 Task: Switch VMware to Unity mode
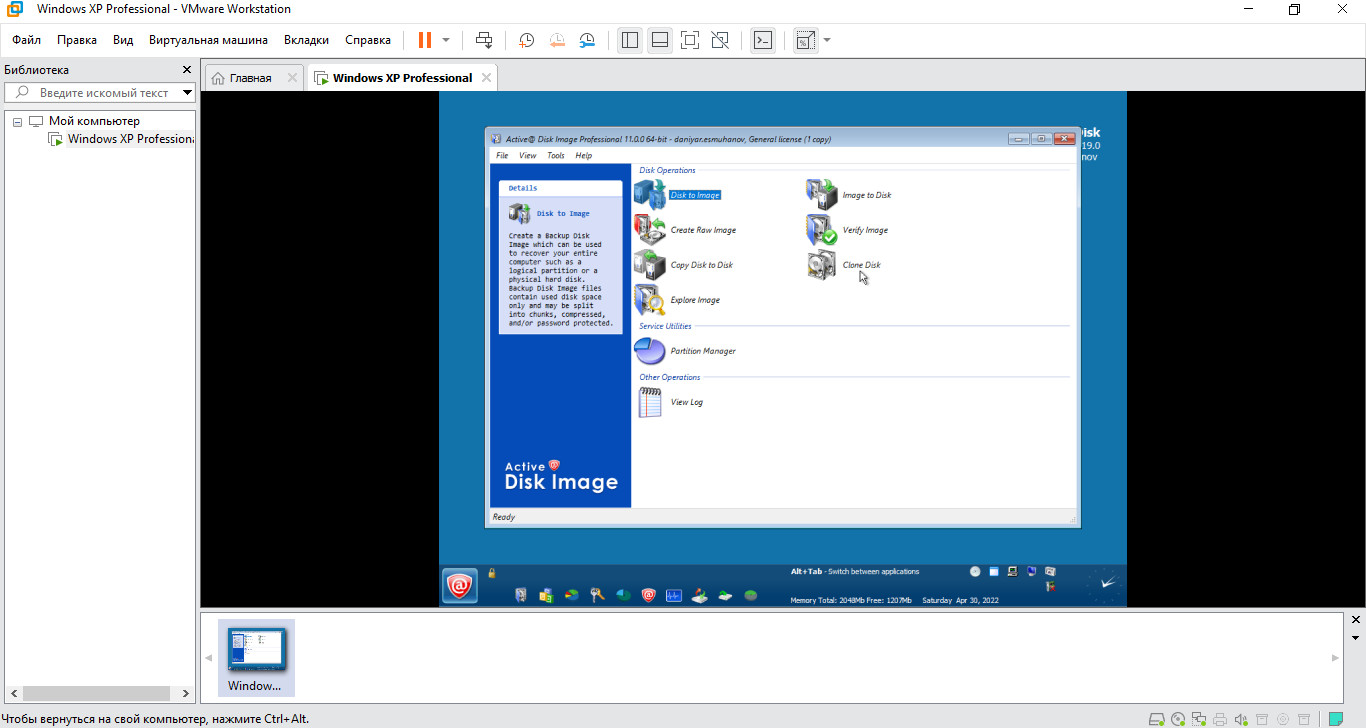point(720,40)
